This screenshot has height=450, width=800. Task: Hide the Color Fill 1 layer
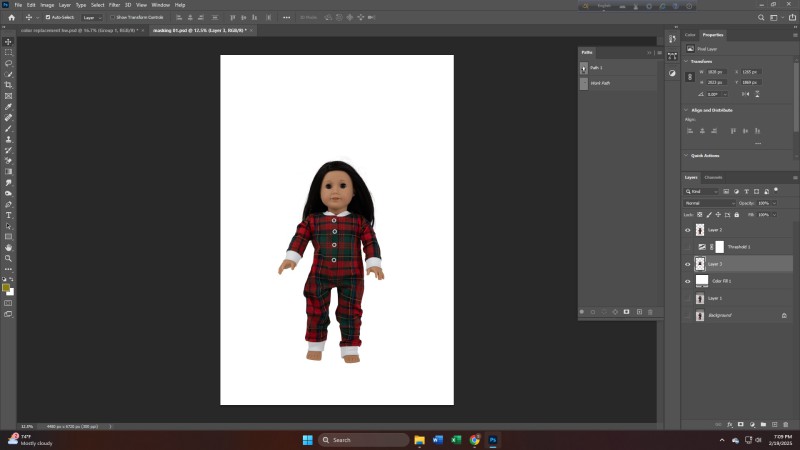pyautogui.click(x=687, y=281)
